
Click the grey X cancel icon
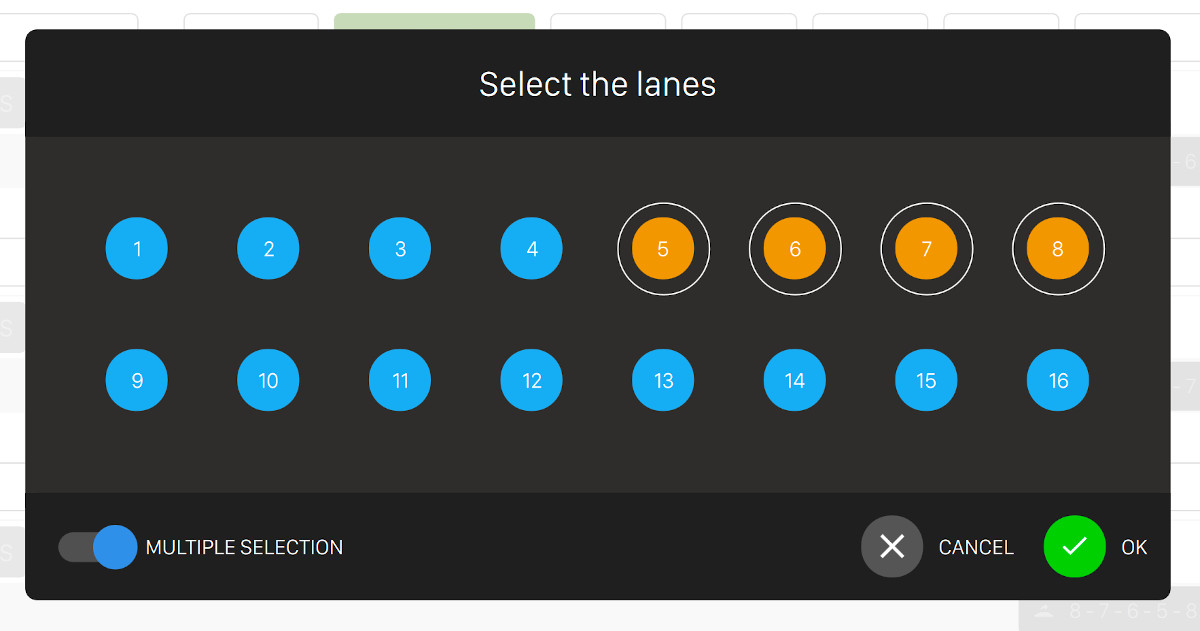tap(892, 547)
